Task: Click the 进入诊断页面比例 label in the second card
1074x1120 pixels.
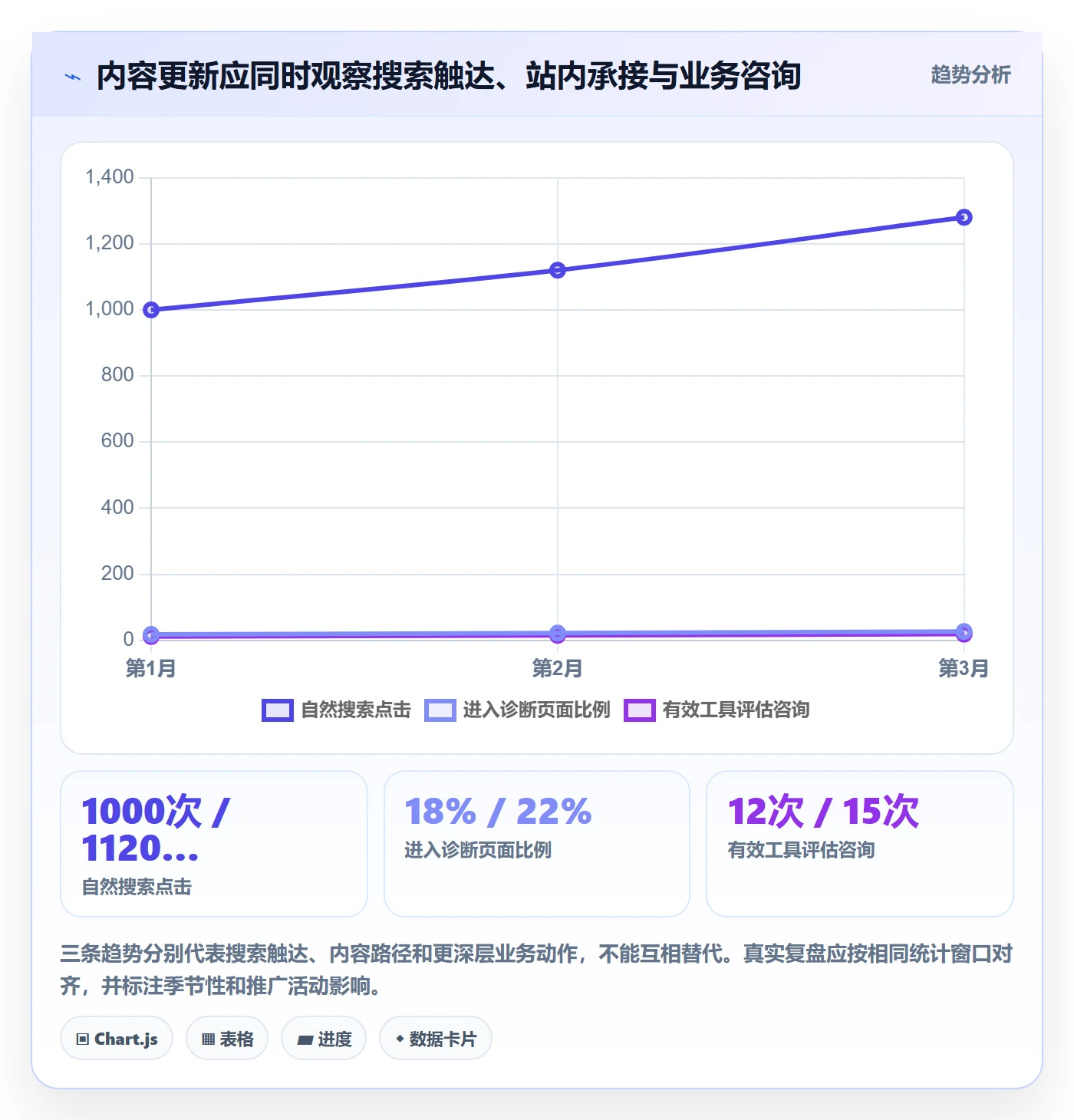Action: [478, 850]
